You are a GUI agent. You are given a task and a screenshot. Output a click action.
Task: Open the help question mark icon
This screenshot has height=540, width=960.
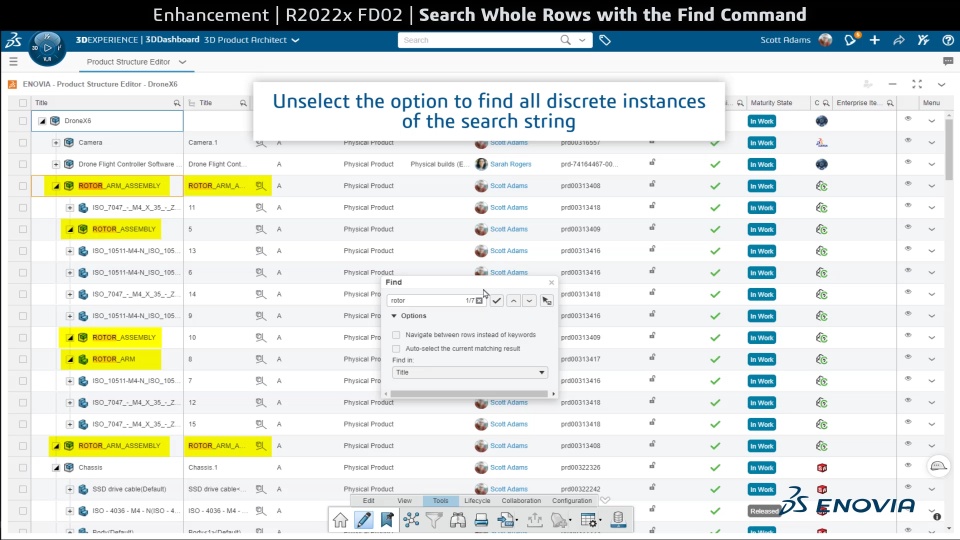coord(948,40)
